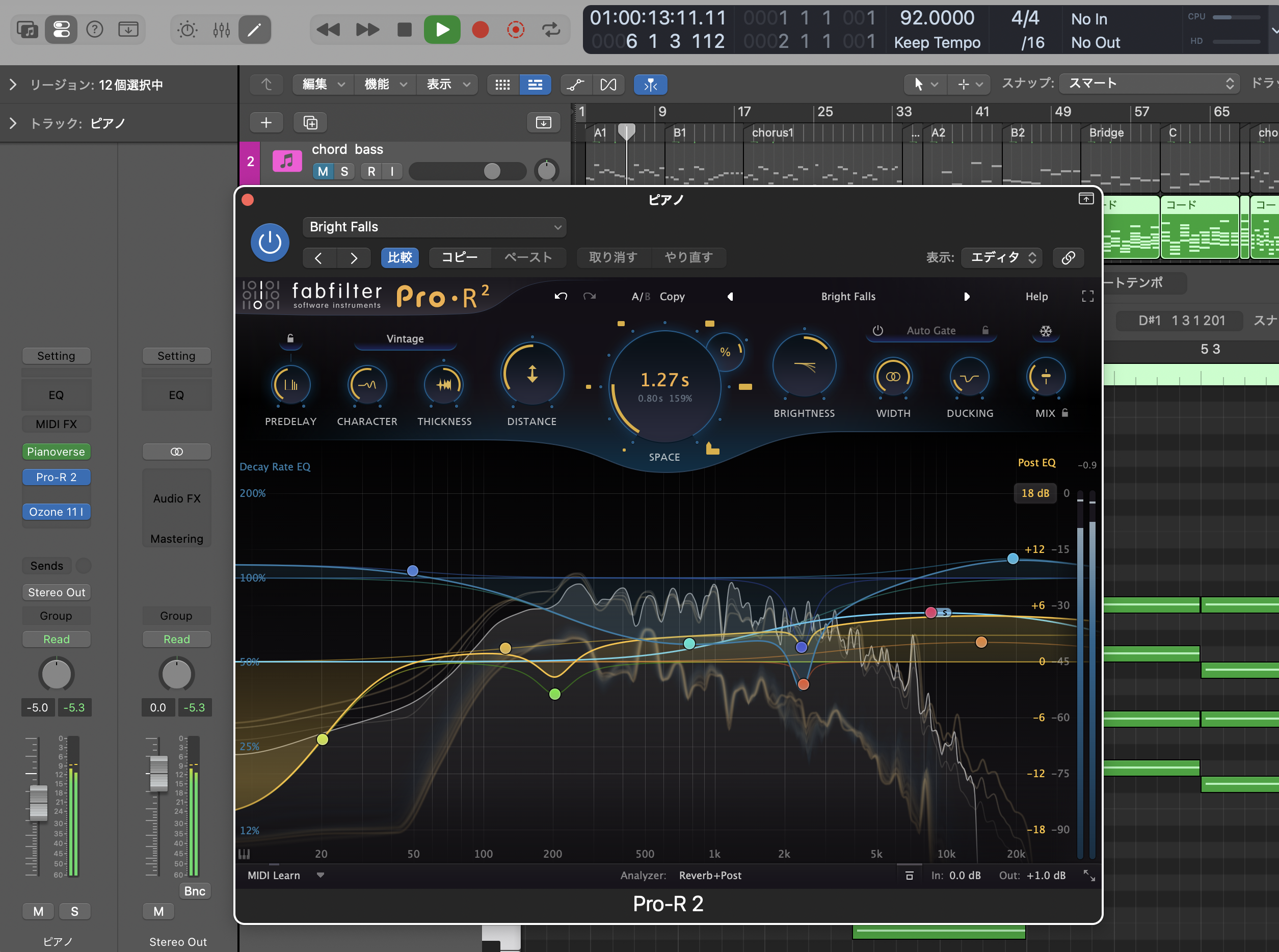The image size is (1279, 952).
Task: Click the Pianoverse instrument slot
Action: pos(57,452)
